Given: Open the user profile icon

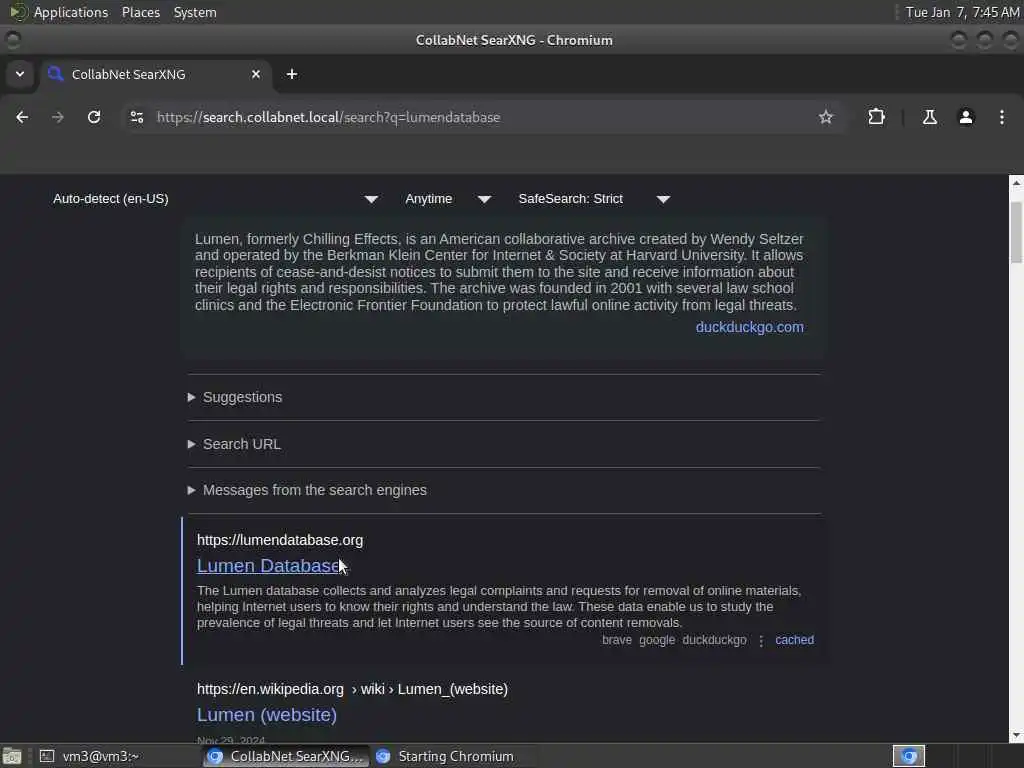Looking at the screenshot, I should click(966, 118).
